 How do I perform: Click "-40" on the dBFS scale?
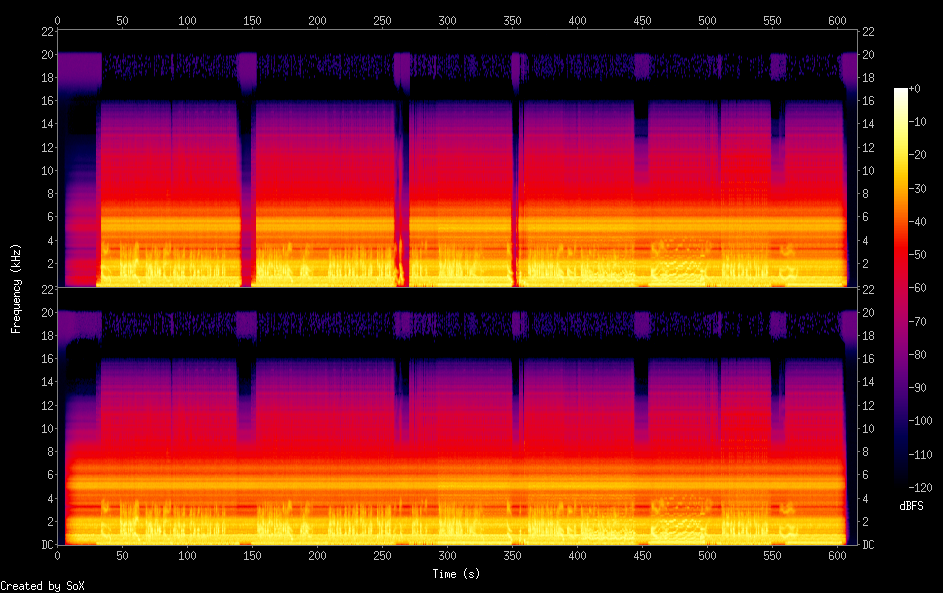pyautogui.click(x=918, y=221)
